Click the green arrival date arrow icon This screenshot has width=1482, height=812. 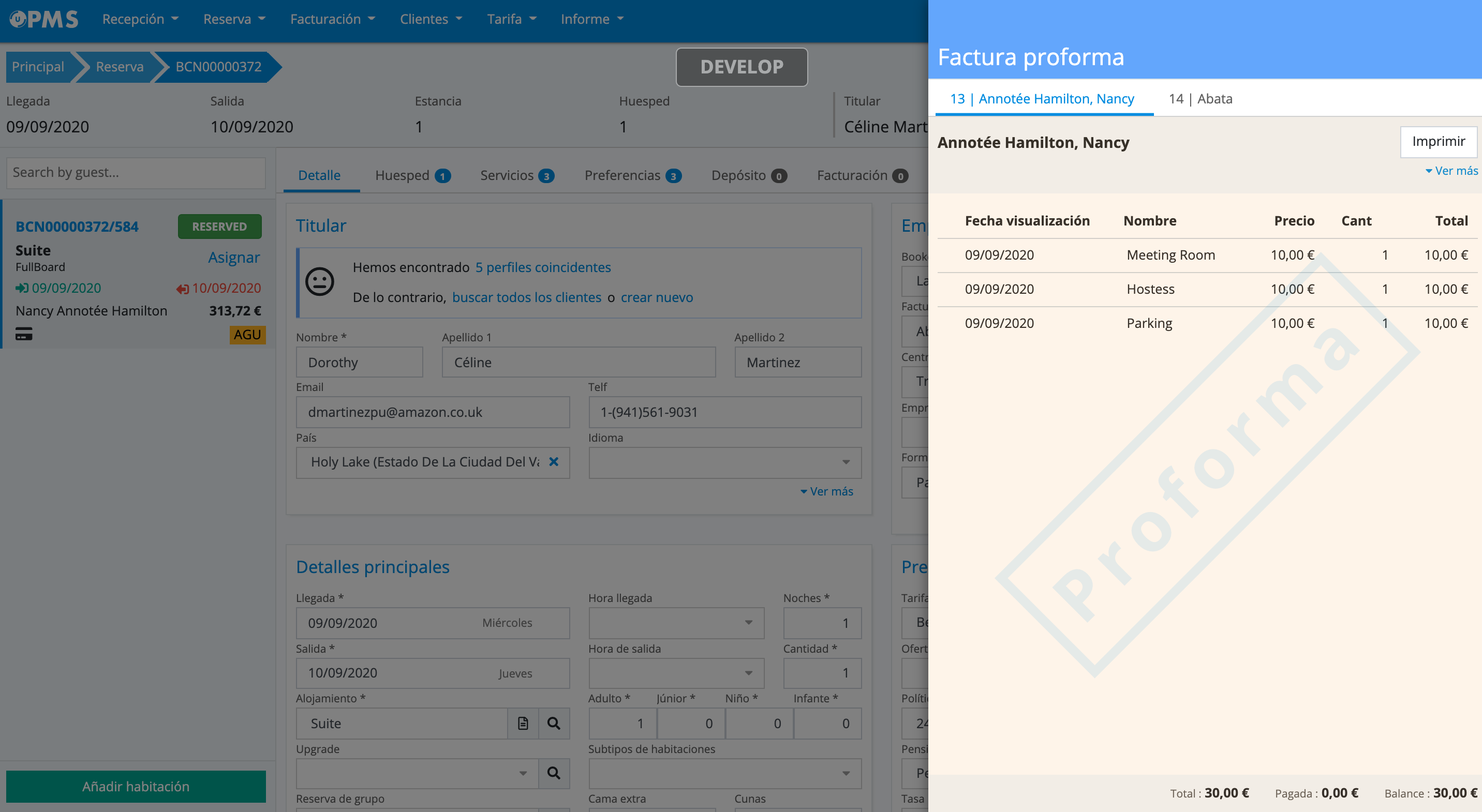22,288
